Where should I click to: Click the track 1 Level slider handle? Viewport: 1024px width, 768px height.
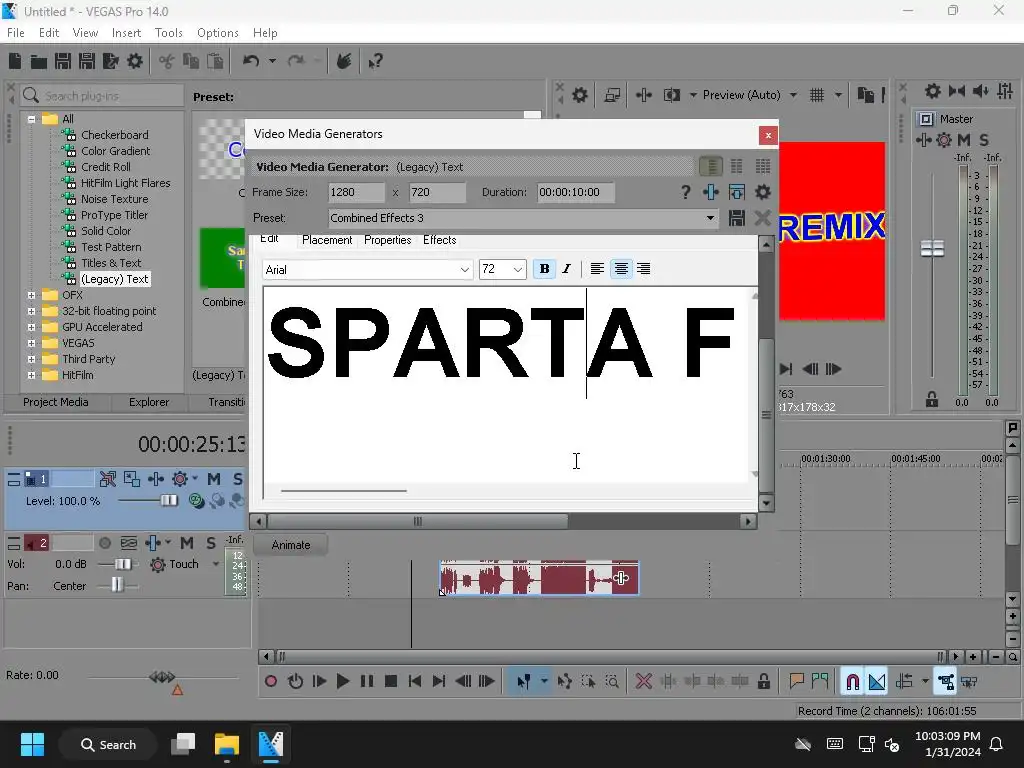point(168,501)
